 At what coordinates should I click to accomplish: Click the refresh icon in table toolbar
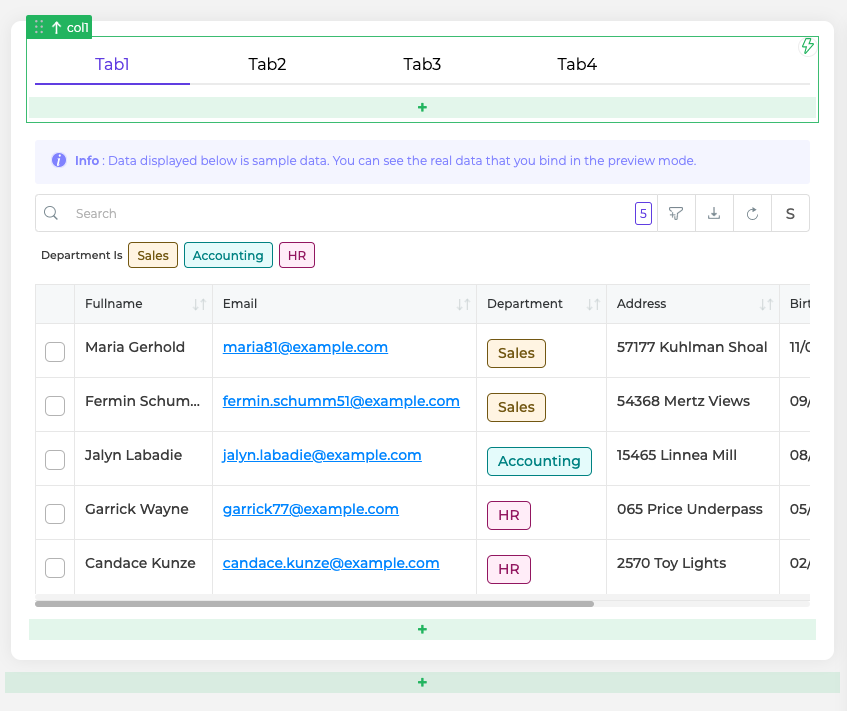(752, 213)
